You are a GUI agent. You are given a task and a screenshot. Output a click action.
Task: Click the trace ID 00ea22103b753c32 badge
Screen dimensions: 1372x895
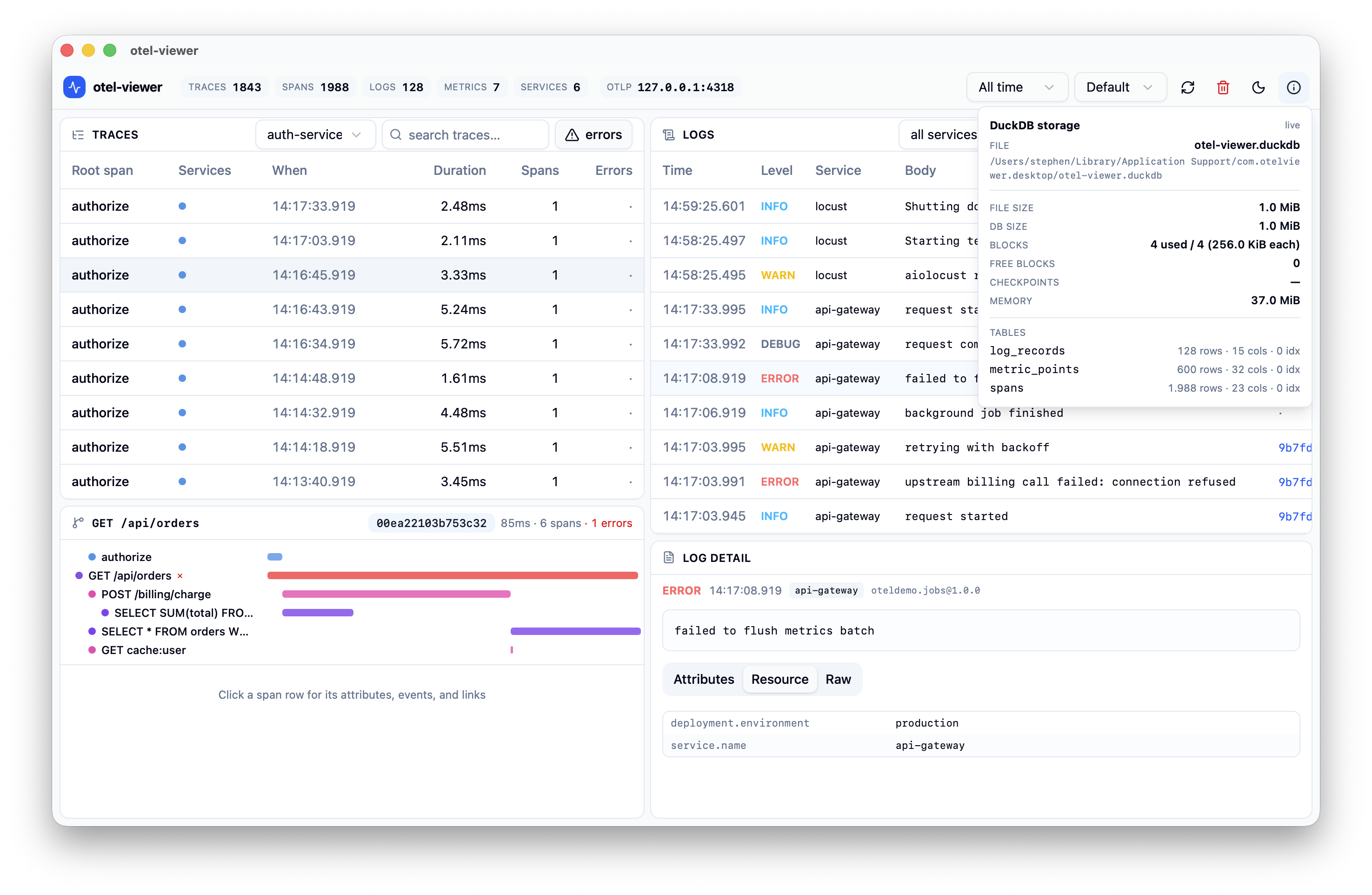431,523
